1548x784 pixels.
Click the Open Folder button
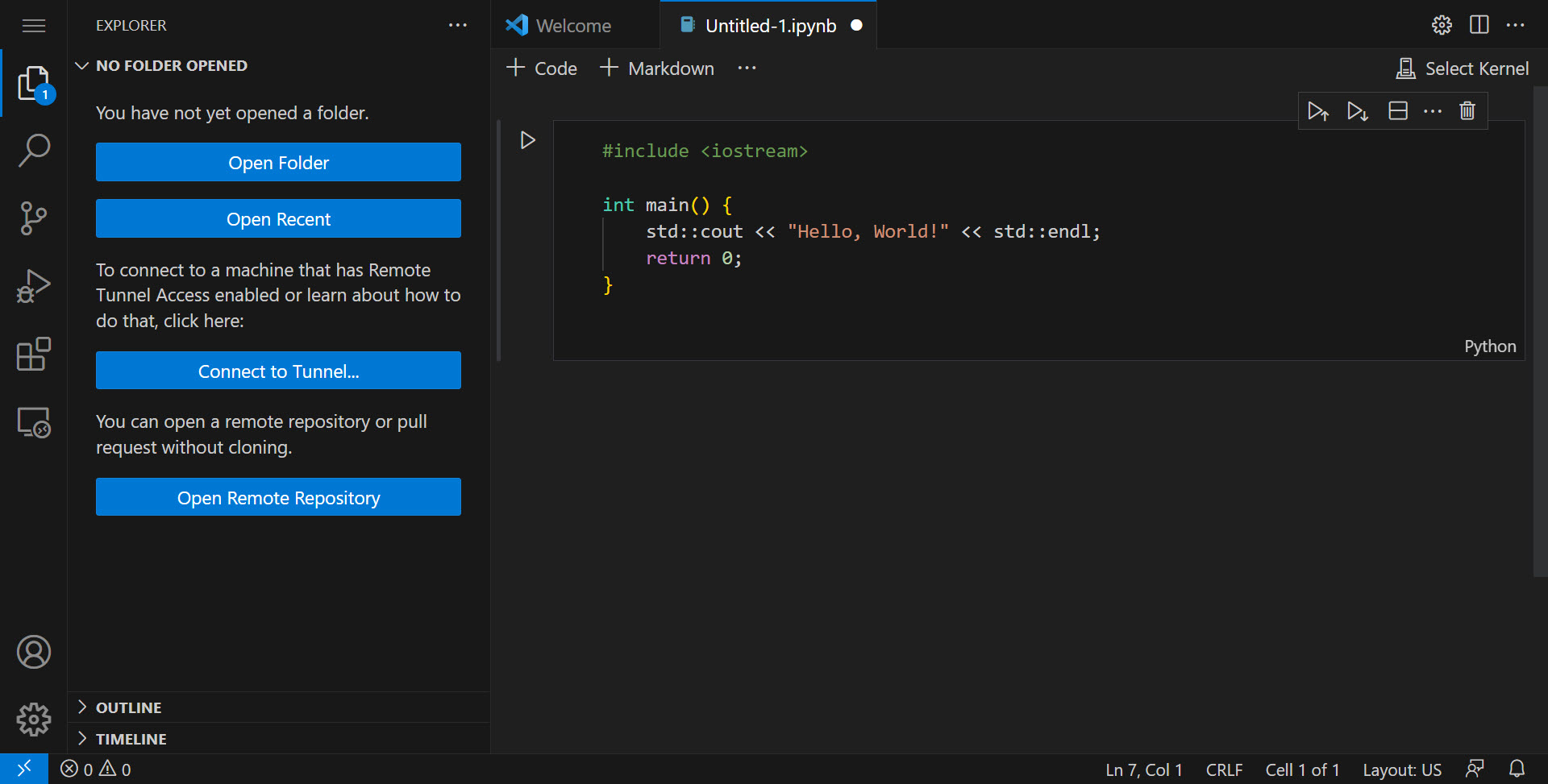278,162
